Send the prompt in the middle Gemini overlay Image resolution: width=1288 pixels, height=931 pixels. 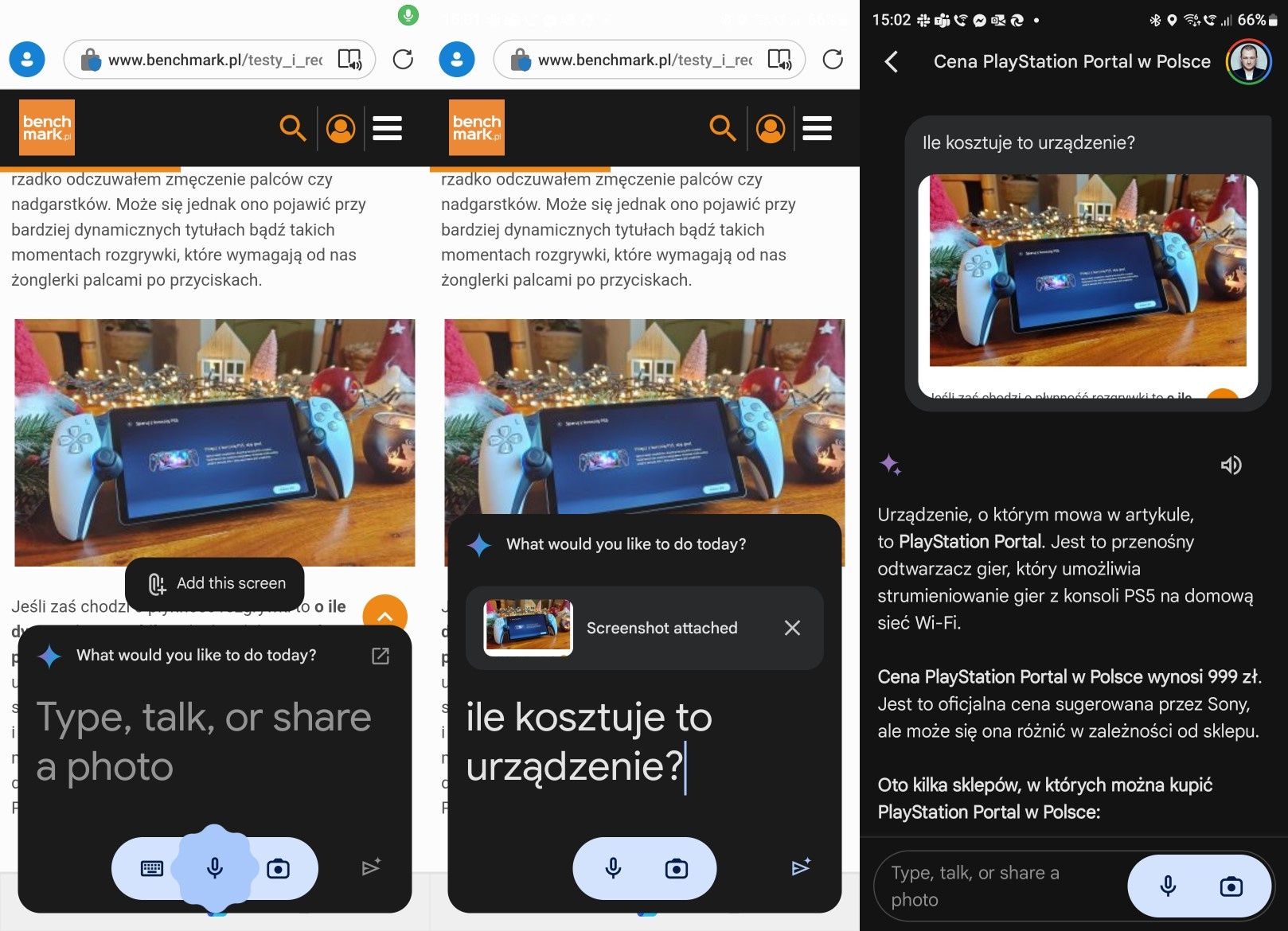click(x=801, y=867)
